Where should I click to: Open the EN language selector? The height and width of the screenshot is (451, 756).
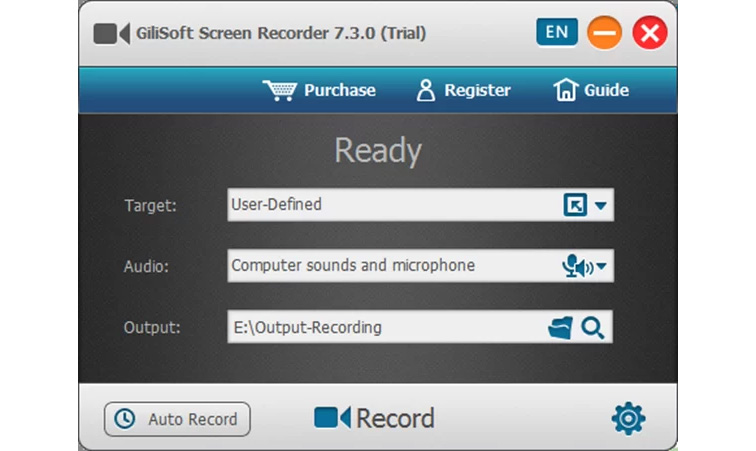pos(556,32)
